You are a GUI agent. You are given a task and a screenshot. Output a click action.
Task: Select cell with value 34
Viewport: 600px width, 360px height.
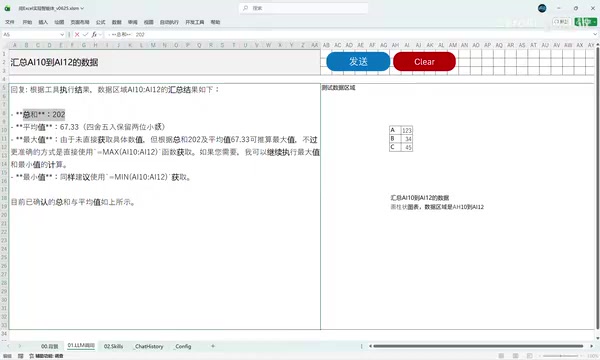pyautogui.click(x=406, y=139)
